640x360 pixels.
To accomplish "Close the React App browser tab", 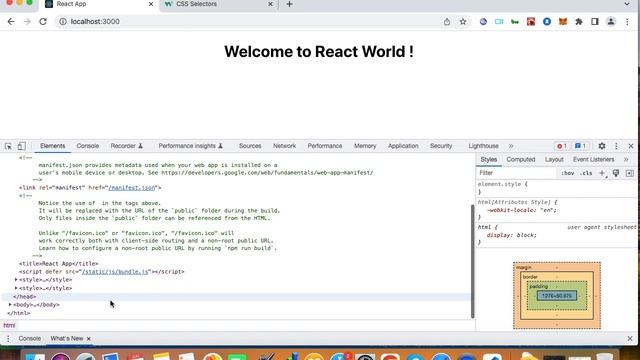I will (x=151, y=4).
